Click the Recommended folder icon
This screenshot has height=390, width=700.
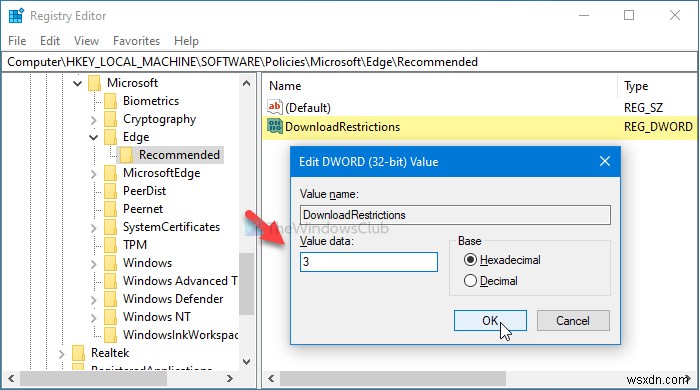coord(127,155)
